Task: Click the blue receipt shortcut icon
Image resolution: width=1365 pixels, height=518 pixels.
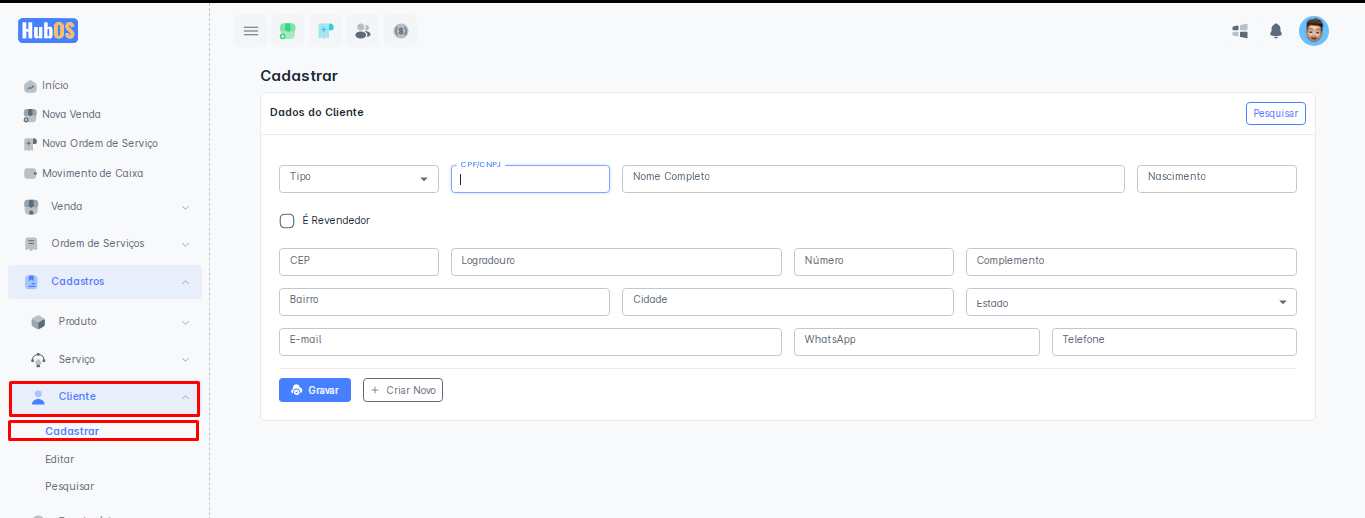Action: (x=325, y=31)
